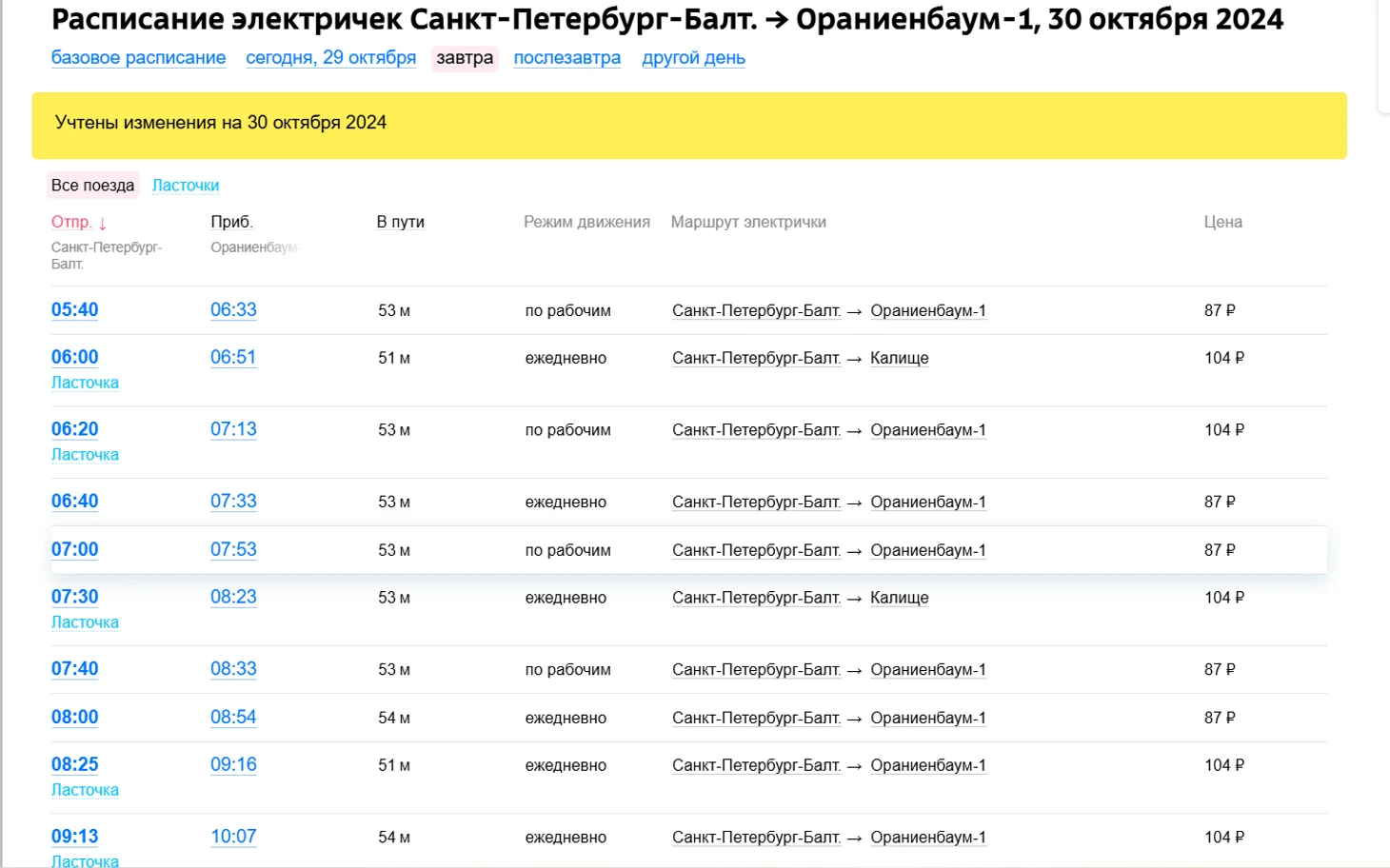Image resolution: width=1390 pixels, height=868 pixels.
Task: Click the Приб. arrival column header
Action: click(x=231, y=223)
